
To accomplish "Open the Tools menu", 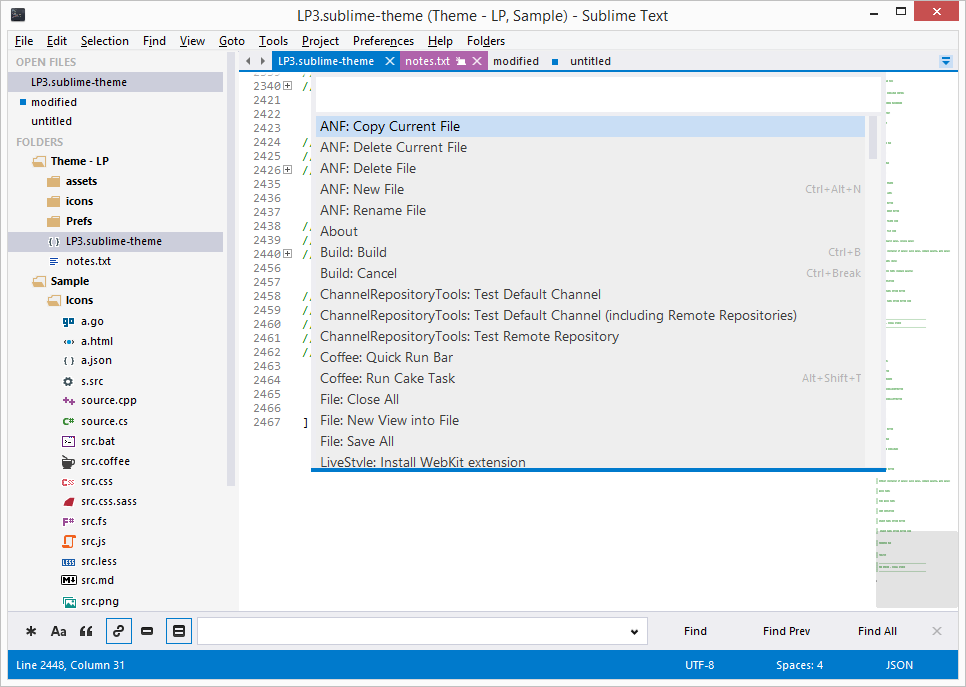I will (x=273, y=41).
